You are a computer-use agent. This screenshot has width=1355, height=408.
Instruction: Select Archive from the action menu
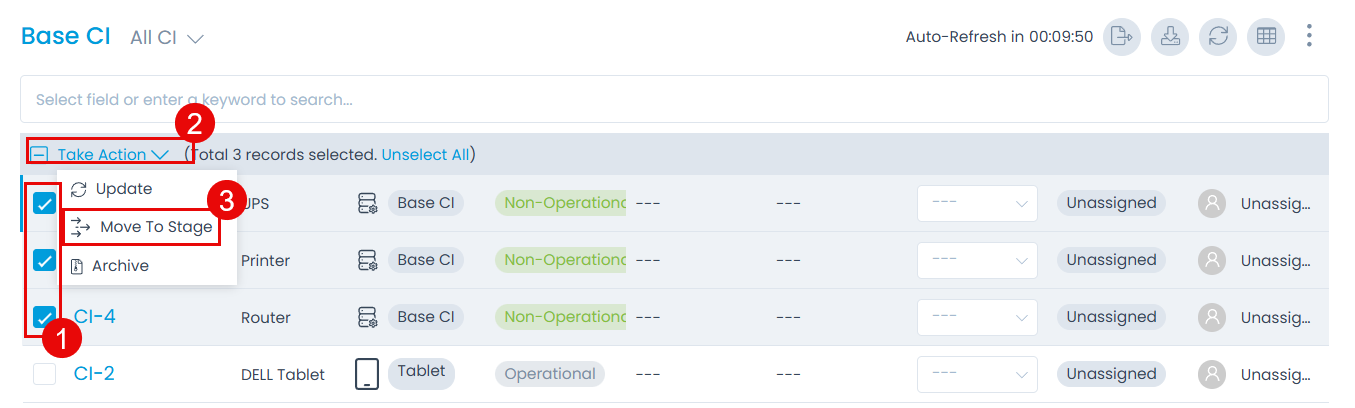click(x=120, y=266)
